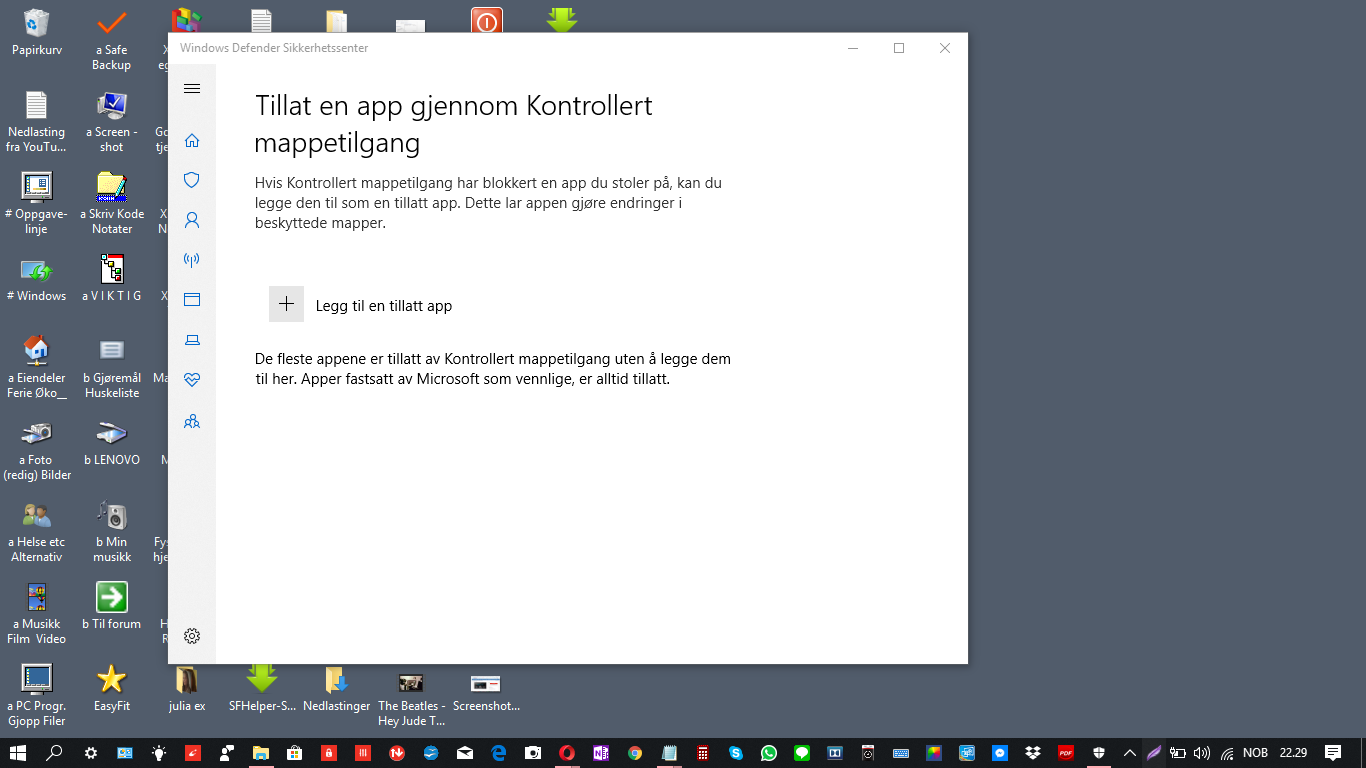Open Settings gear in Defender sidebar

tap(192, 636)
